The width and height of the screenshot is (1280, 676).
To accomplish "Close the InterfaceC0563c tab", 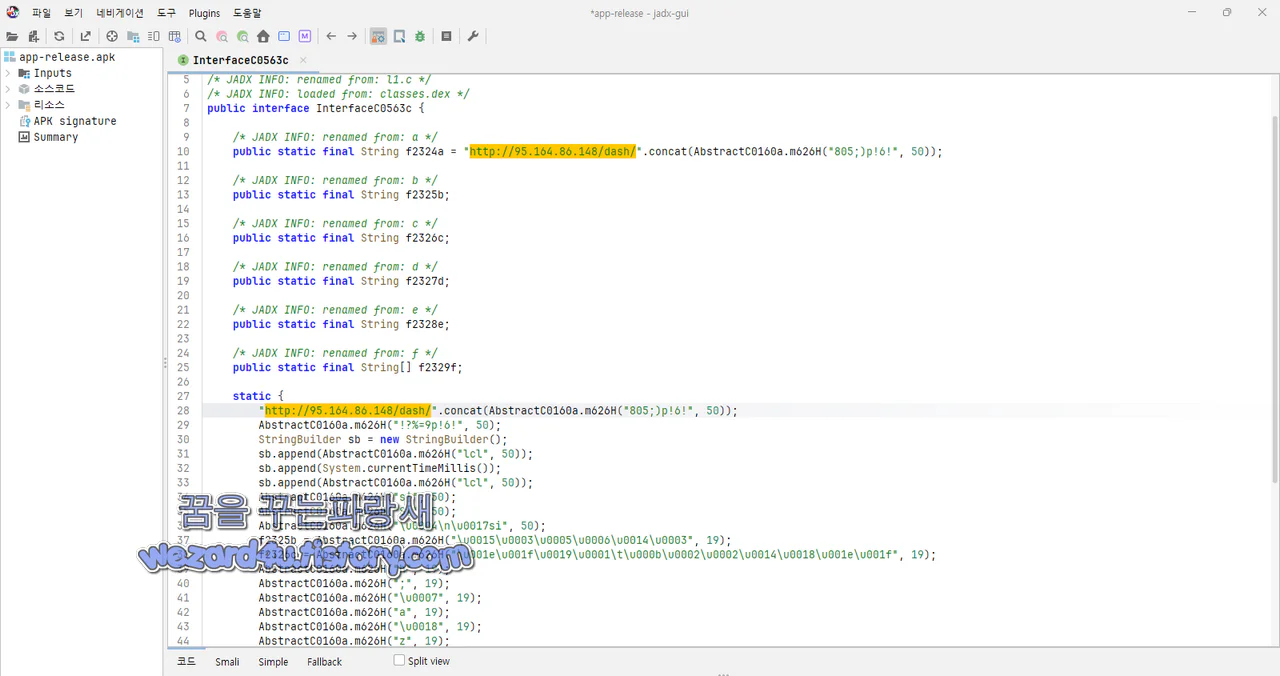I will coord(303,60).
